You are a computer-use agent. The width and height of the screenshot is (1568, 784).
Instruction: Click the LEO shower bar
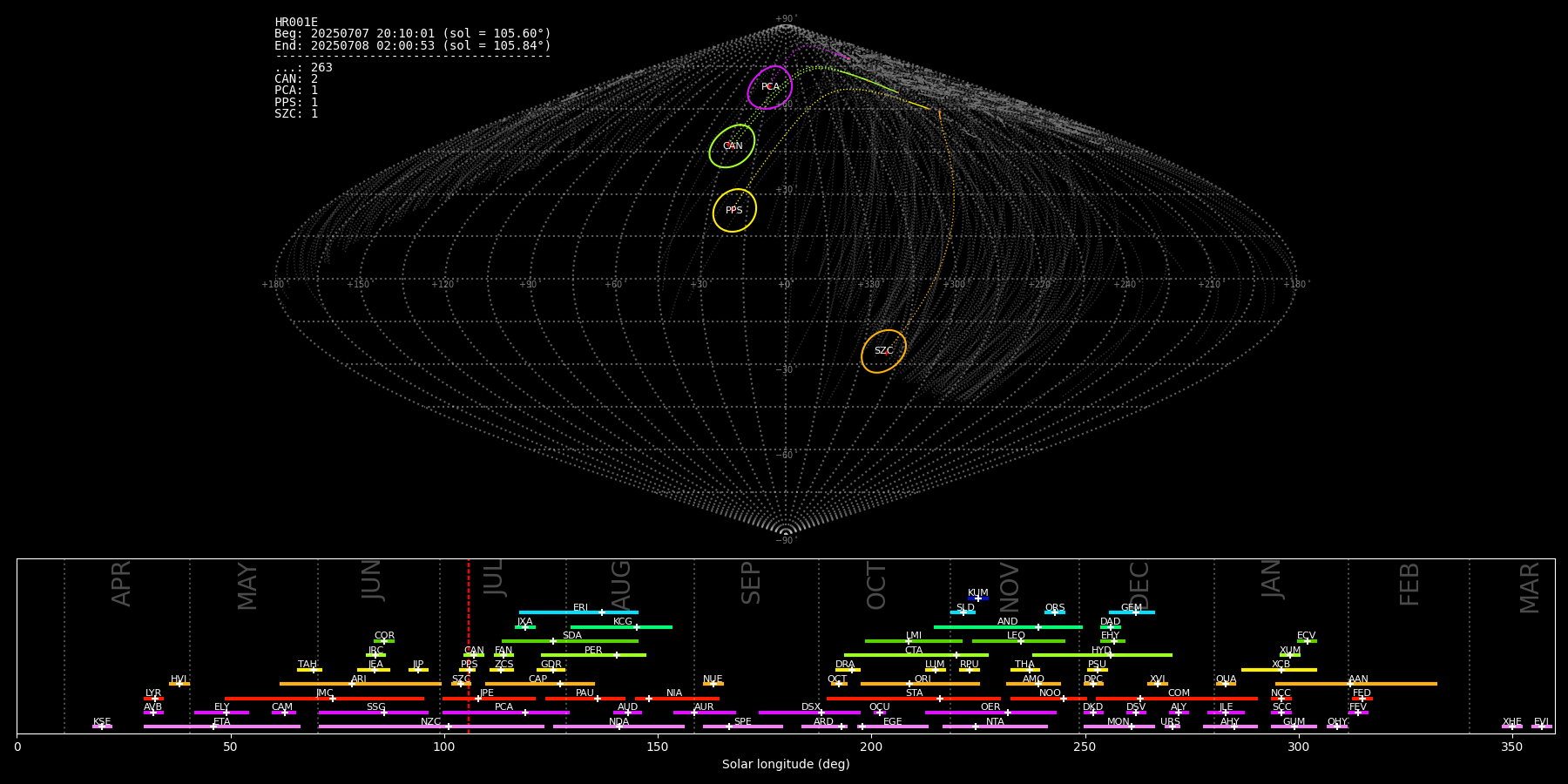coord(1018,641)
